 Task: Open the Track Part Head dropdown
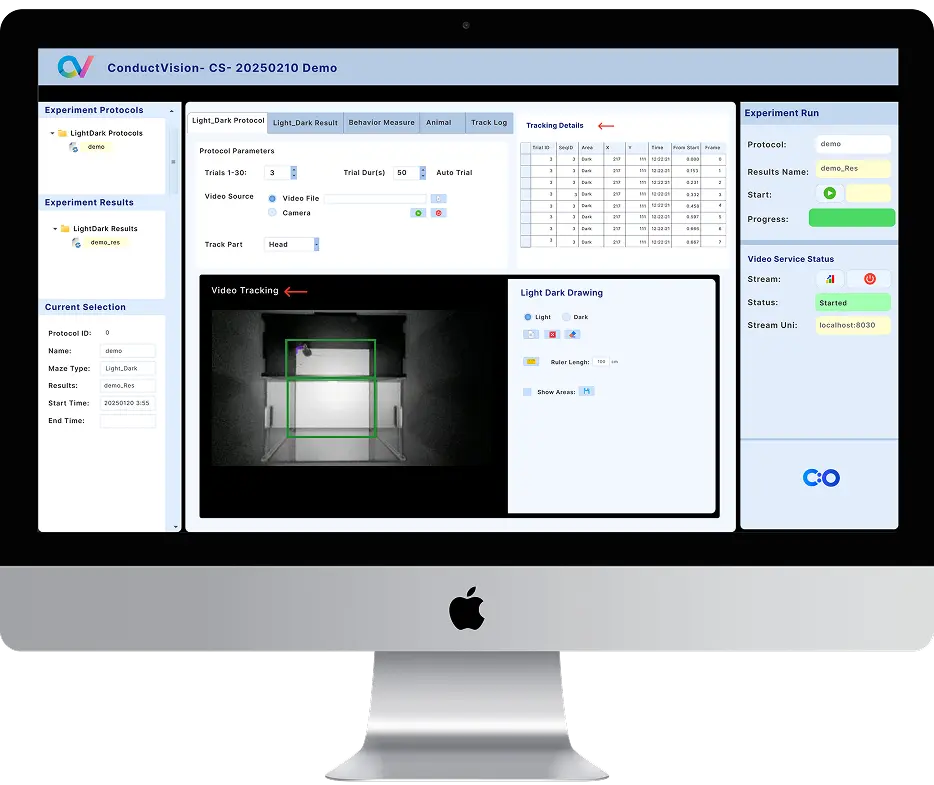(316, 244)
